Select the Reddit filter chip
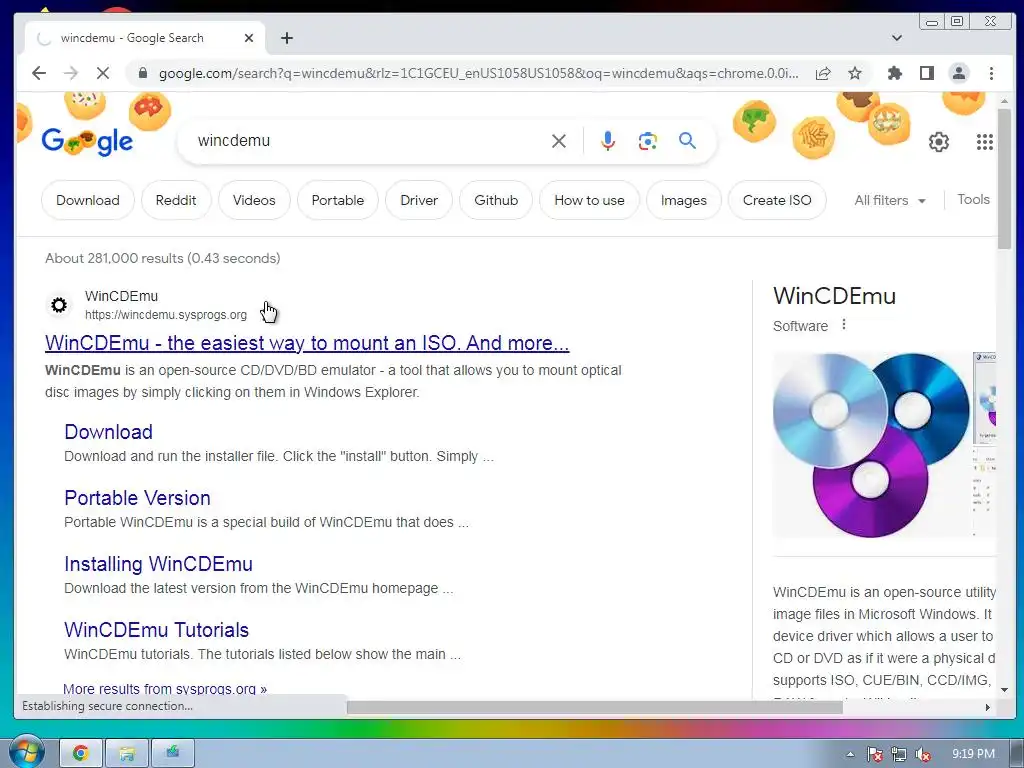This screenshot has height=768, width=1024. (x=176, y=200)
